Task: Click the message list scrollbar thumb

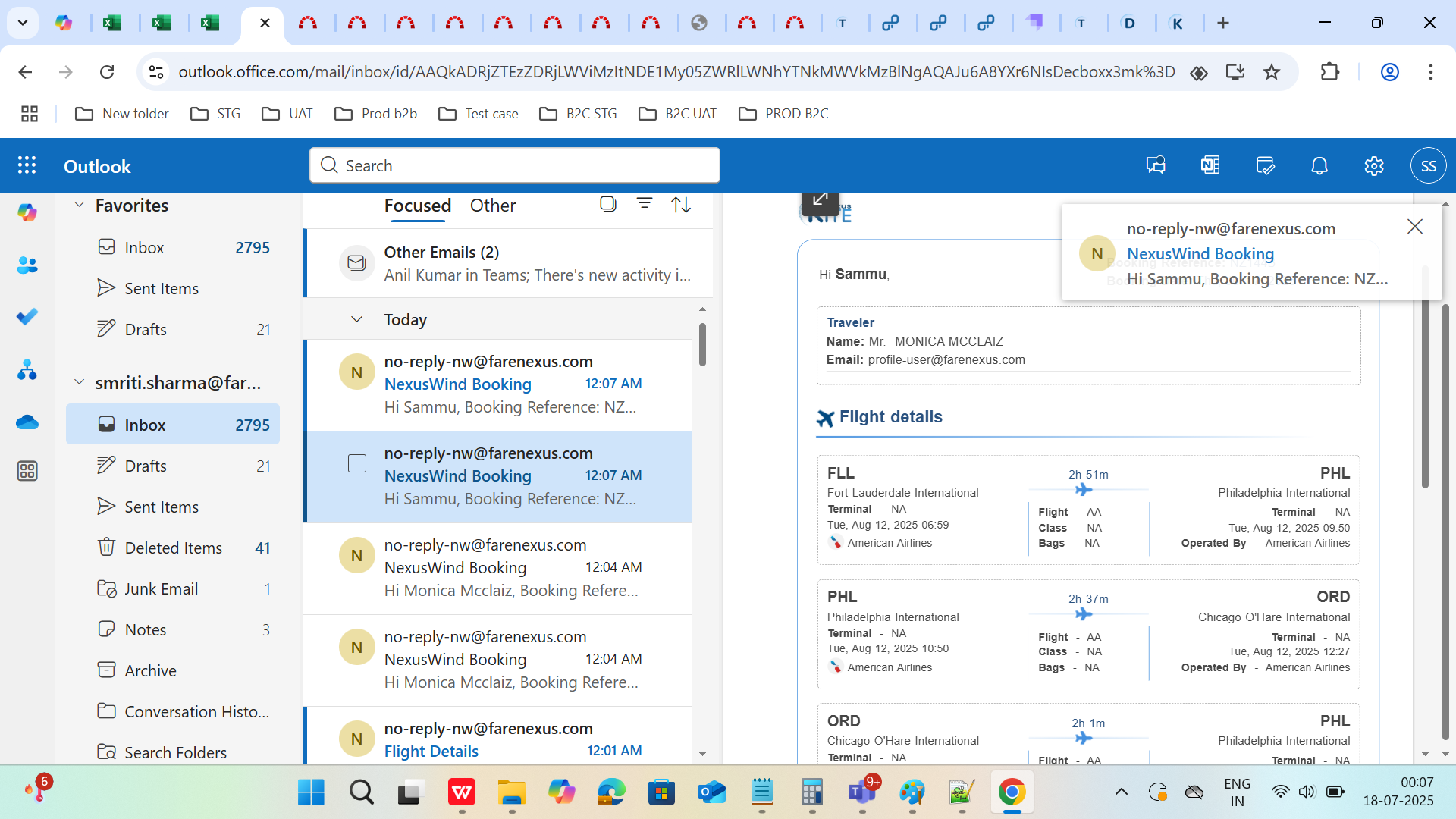Action: pos(702,345)
